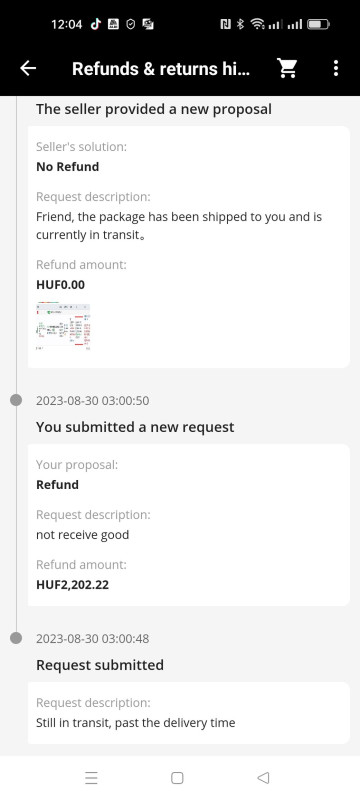360x800 pixels.
Task: Tap the HUF2,202.22 refund amount
Action: pos(72,585)
